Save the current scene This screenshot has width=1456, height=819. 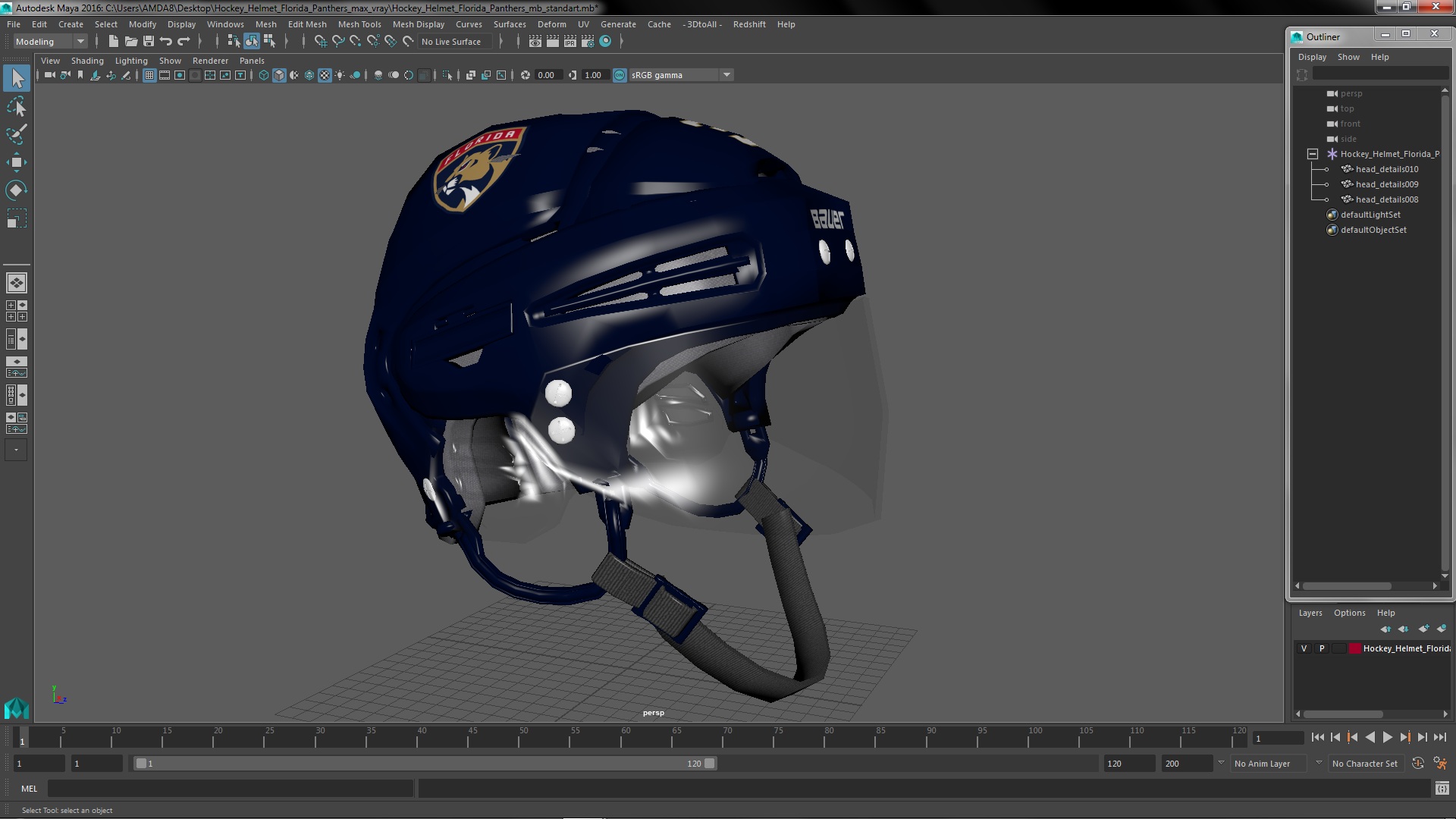click(149, 42)
